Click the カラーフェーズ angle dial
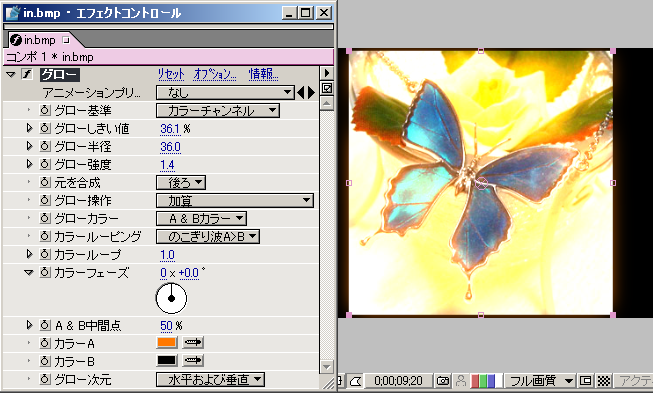Screen dimensions: 653x393 pos(171,298)
